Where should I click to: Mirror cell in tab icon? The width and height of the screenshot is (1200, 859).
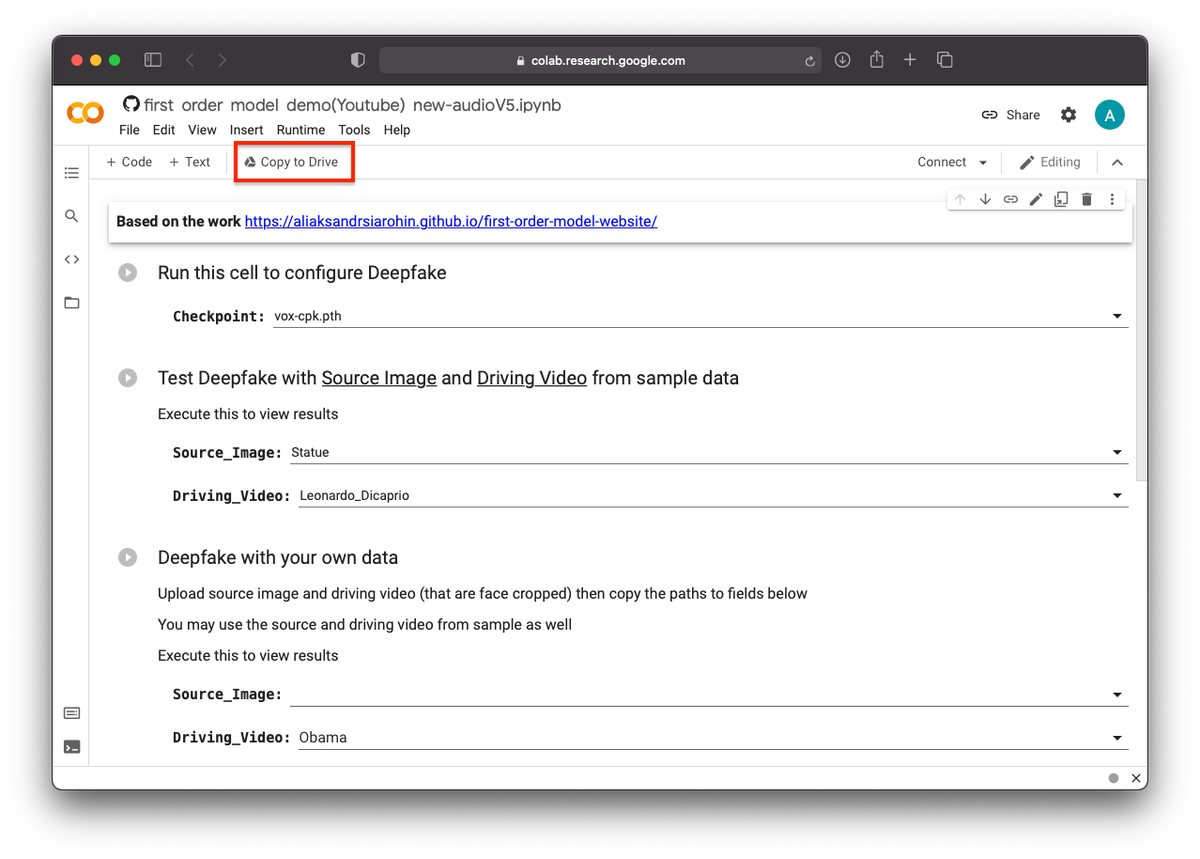click(x=1061, y=200)
